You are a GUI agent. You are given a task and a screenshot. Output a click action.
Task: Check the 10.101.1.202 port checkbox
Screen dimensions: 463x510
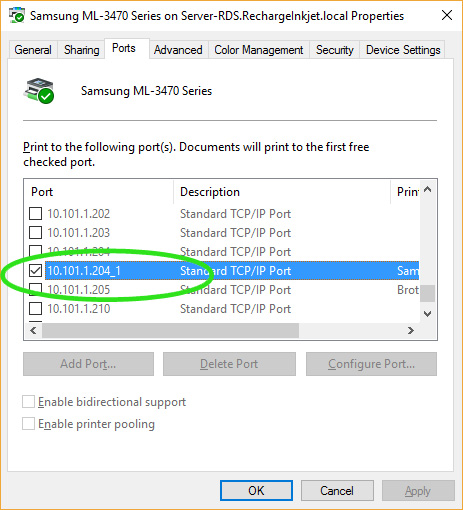point(35,214)
